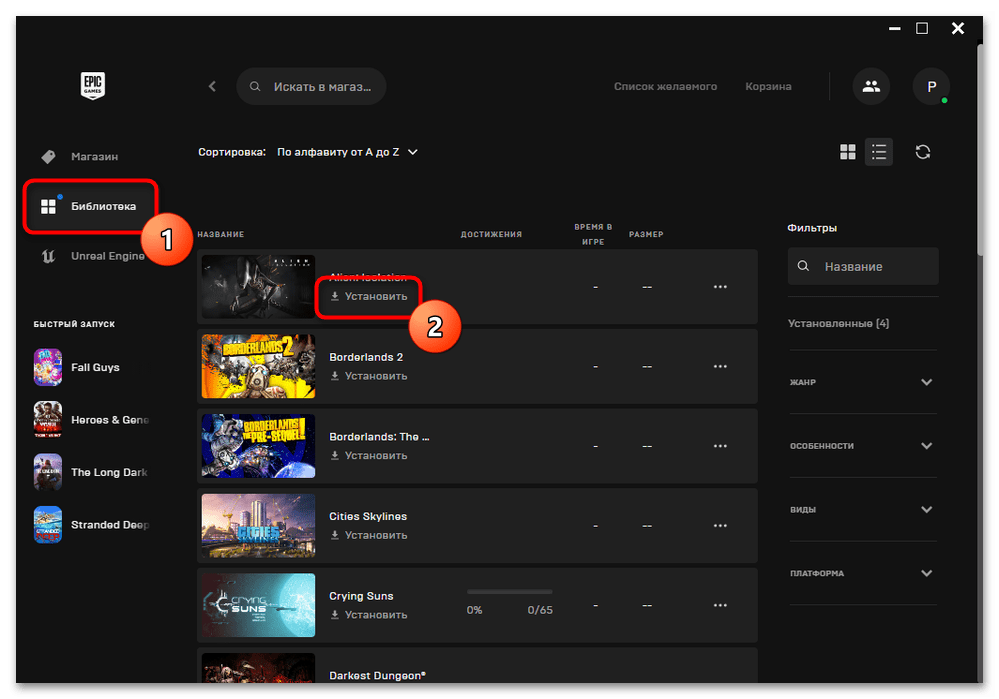Click the Epic Games logo

93,86
